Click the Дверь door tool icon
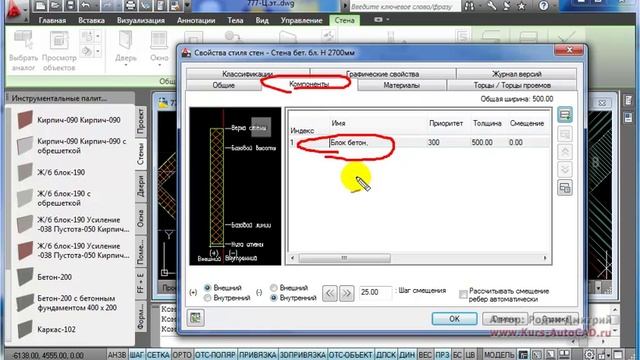This screenshot has height=360, width=640. (125, 41)
